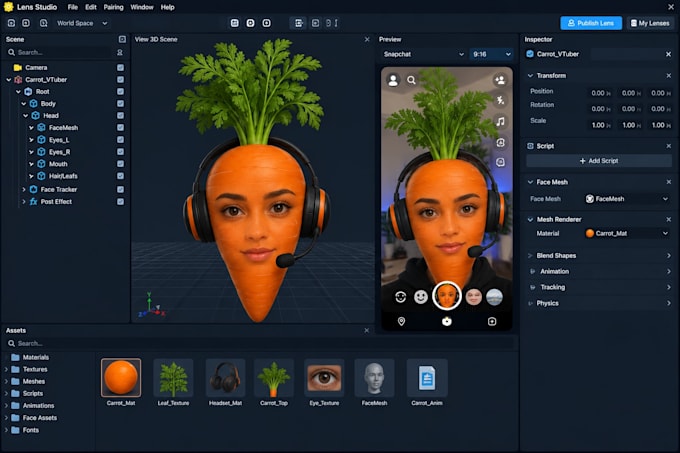Click the Publish Lens button
Screen dimensions: 680x453
click(x=591, y=23)
